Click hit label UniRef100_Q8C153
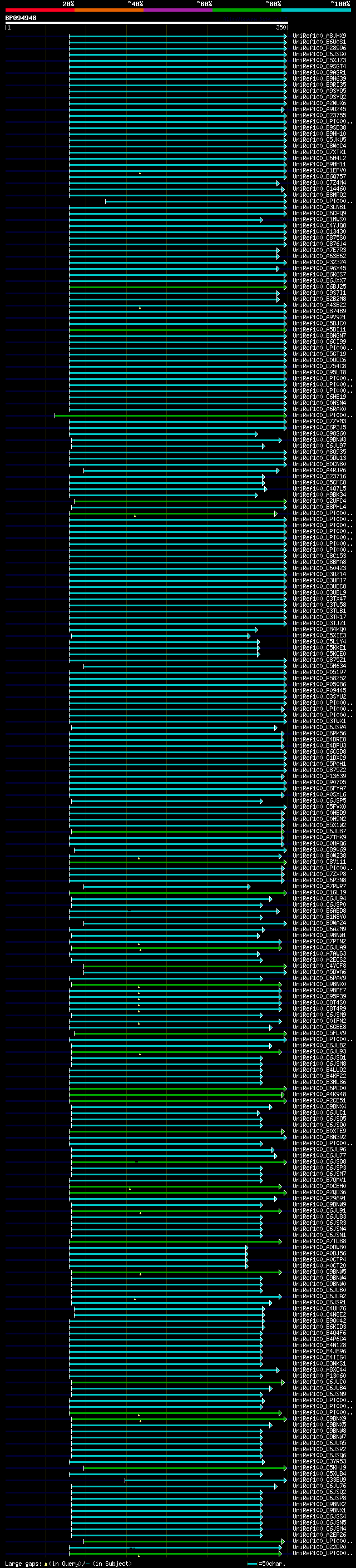This screenshot has height=1568, width=356. click(319, 556)
